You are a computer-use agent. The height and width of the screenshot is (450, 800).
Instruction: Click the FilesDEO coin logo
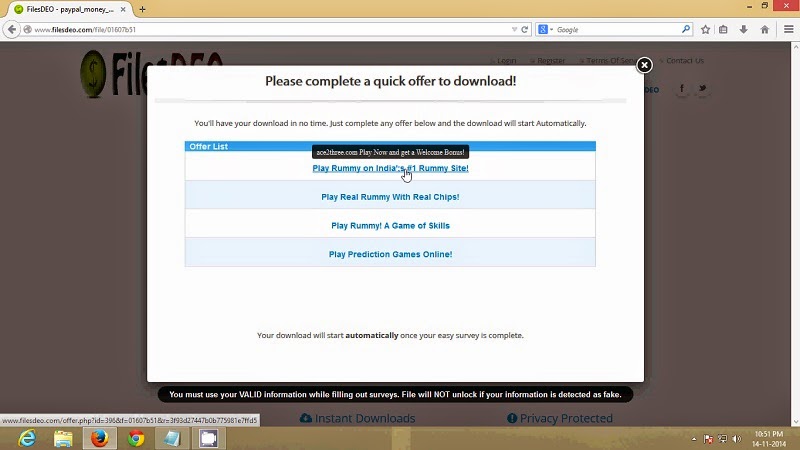click(93, 74)
